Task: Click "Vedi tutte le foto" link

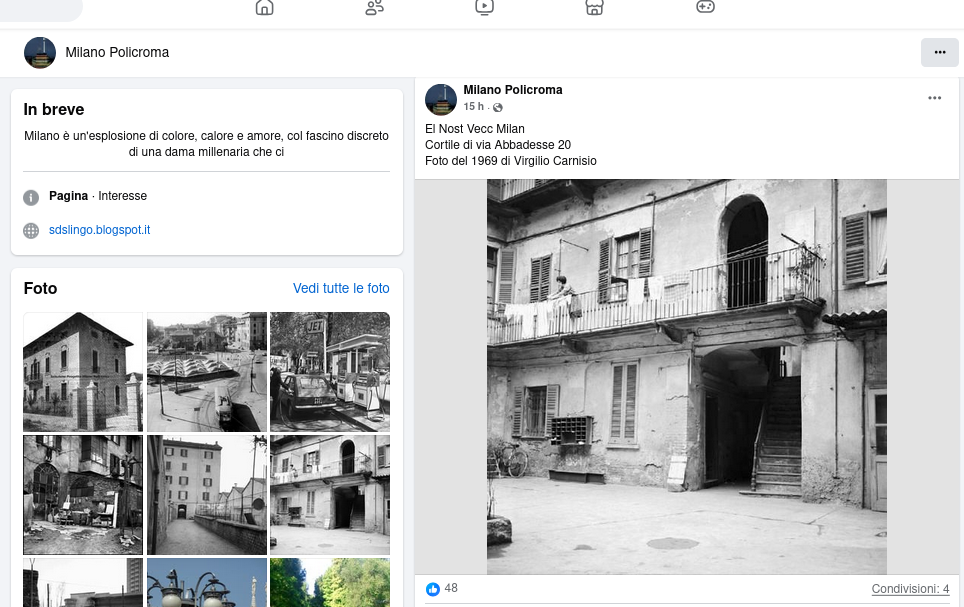Action: coord(341,288)
